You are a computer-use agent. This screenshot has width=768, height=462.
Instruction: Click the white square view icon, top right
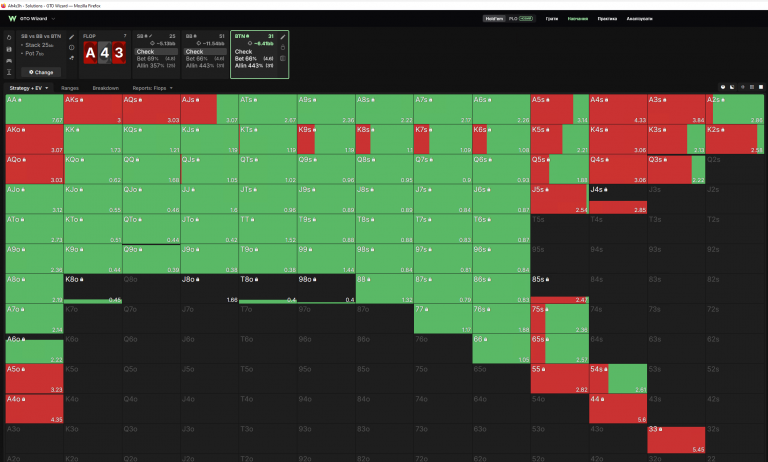[x=761, y=87]
